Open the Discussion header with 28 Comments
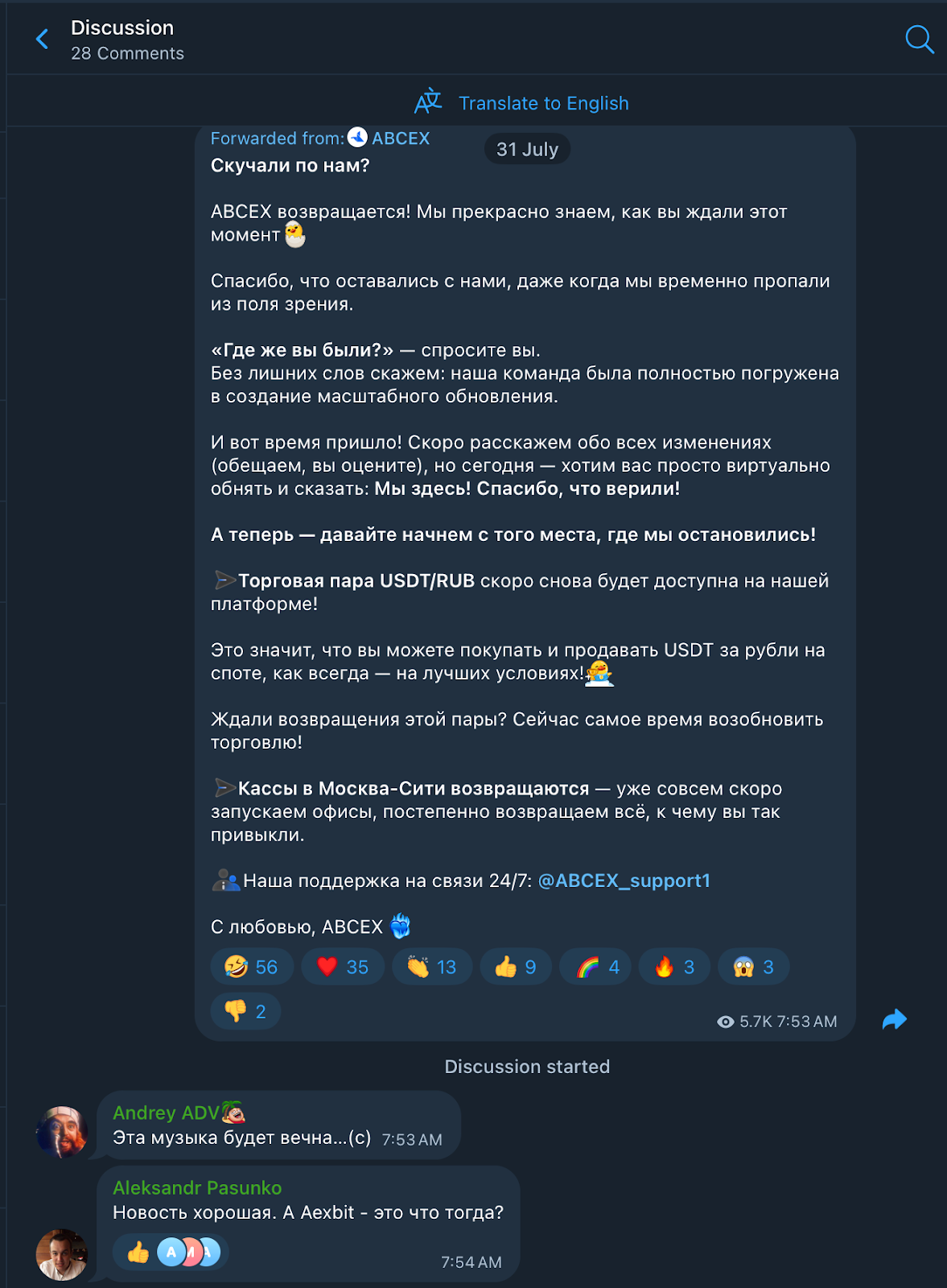Image resolution: width=947 pixels, height=1288 pixels. 127,39
